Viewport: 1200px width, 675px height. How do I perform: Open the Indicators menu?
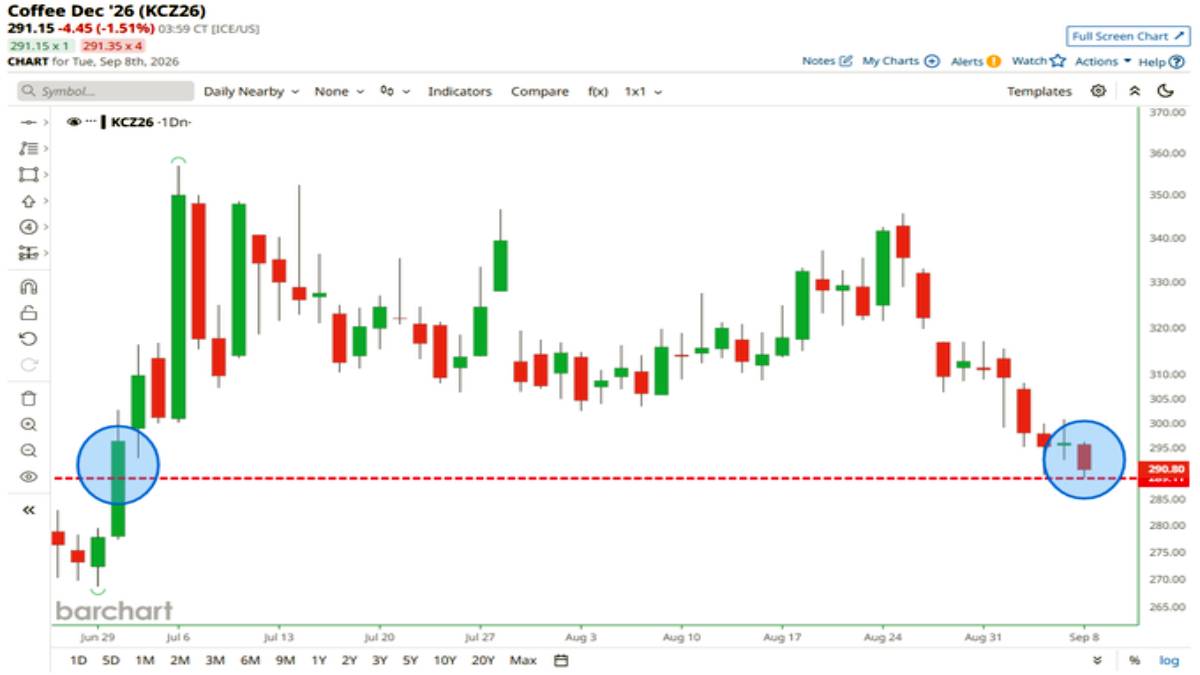(460, 91)
